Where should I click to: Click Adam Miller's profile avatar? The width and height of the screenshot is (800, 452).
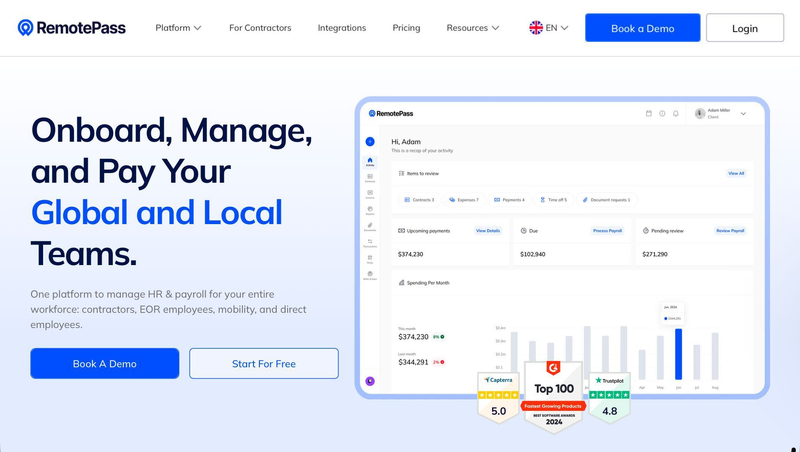700,113
